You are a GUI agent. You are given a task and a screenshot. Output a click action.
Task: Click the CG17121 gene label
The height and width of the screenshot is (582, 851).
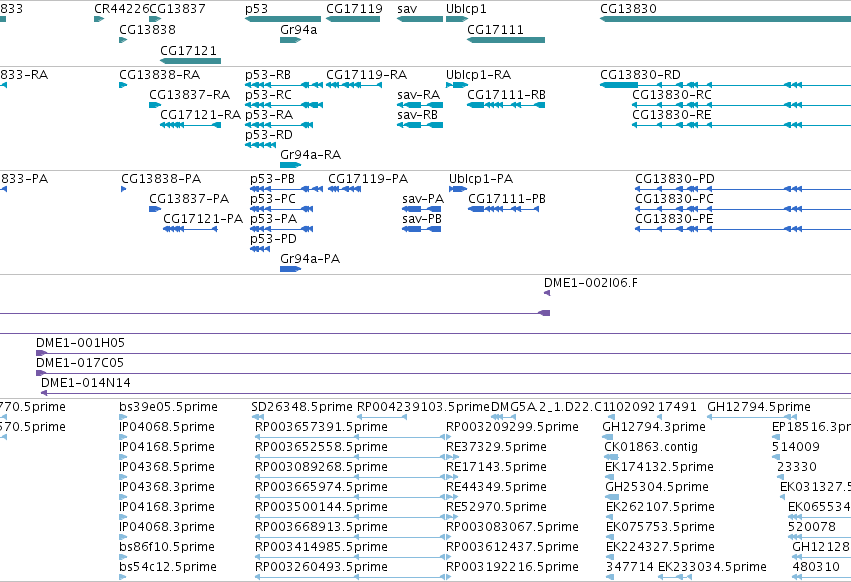point(188,51)
